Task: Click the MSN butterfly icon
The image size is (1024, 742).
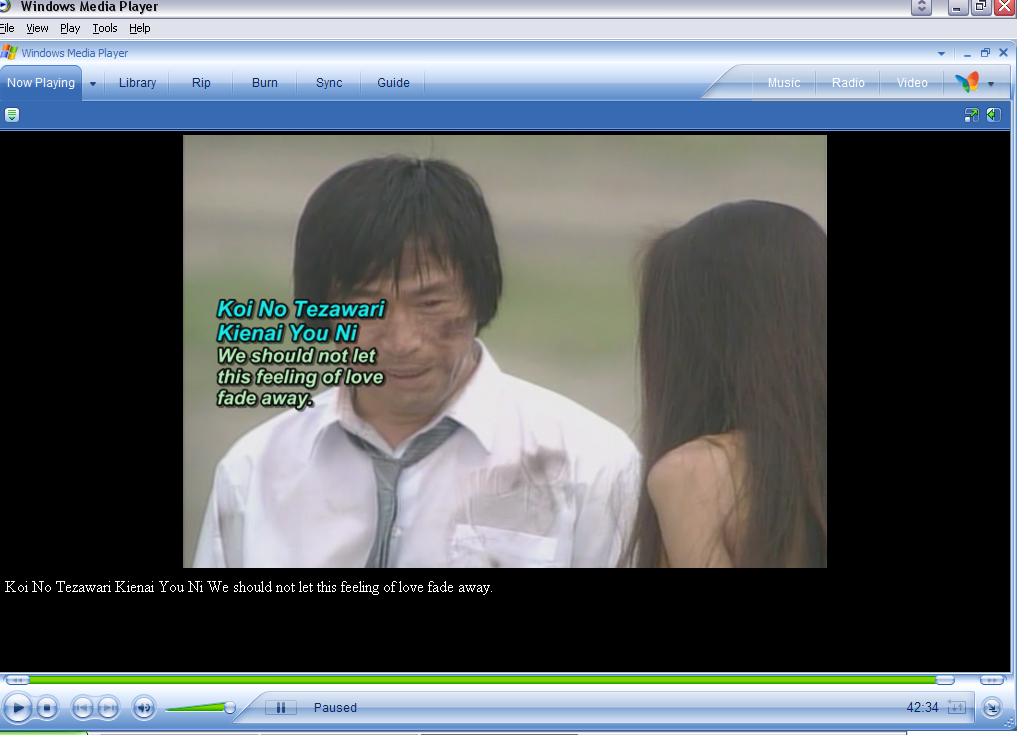Action: 967,82
